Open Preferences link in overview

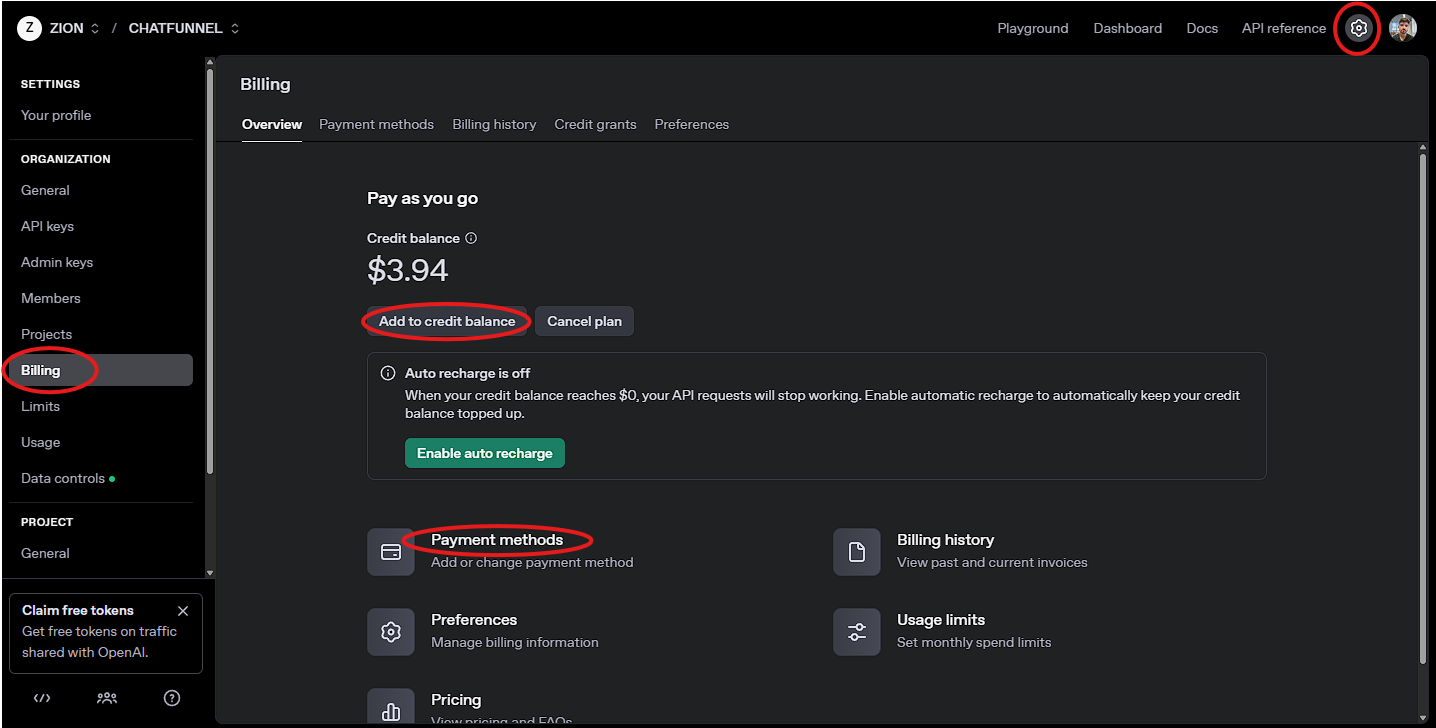click(474, 620)
